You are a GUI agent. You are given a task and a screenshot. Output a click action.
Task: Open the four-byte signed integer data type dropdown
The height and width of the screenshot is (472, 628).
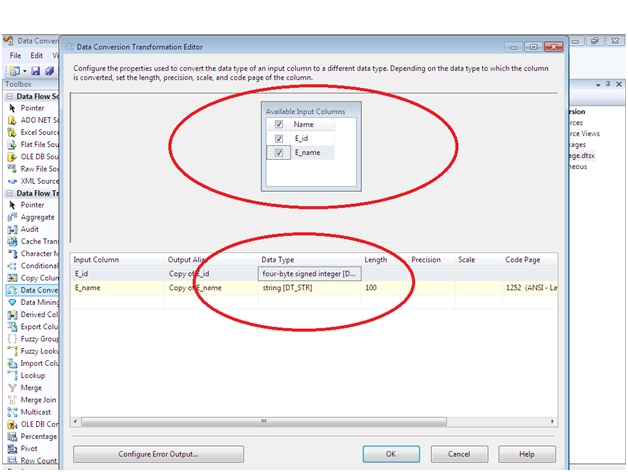309,273
